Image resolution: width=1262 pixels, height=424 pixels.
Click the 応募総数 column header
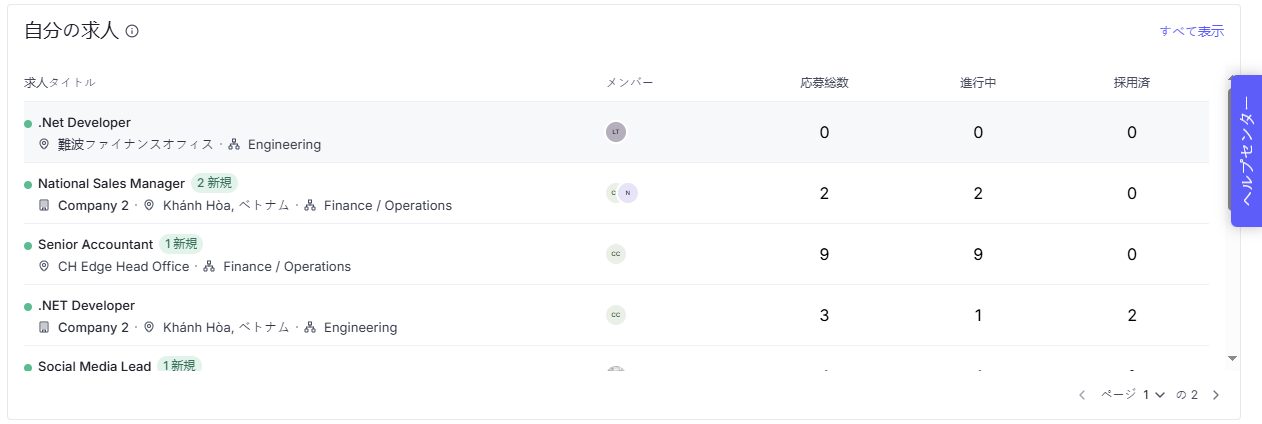pos(824,82)
